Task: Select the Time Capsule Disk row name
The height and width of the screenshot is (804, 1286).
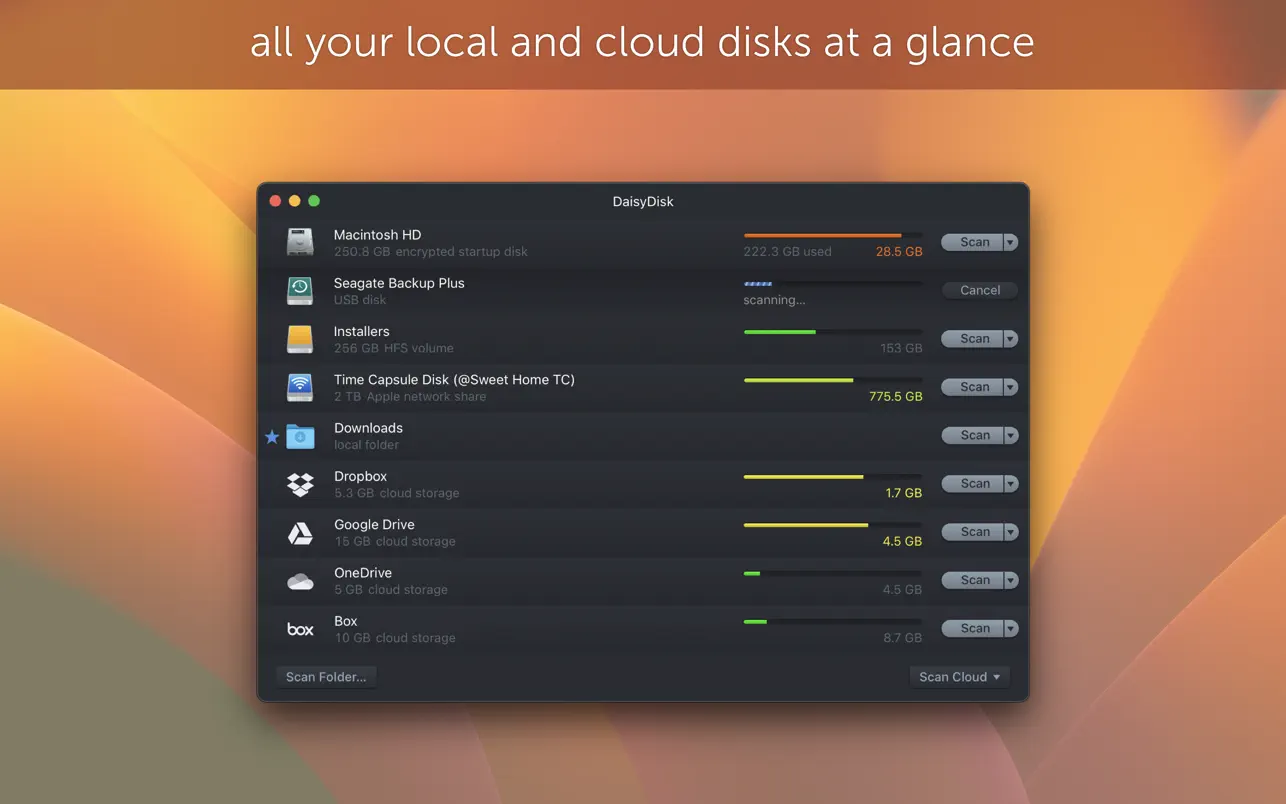Action: coord(453,380)
